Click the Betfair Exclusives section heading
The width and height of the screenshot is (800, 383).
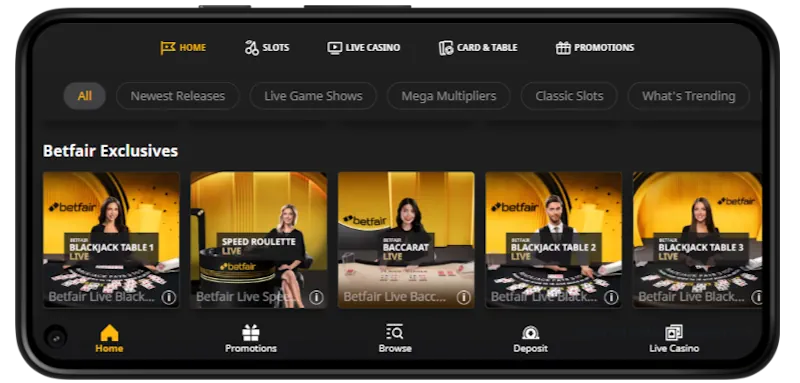(x=111, y=151)
